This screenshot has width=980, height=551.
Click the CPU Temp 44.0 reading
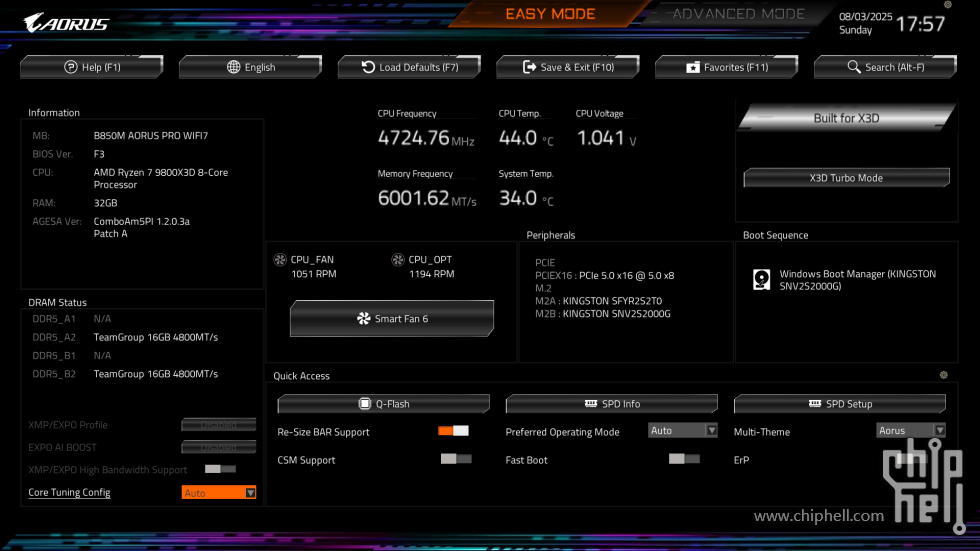pyautogui.click(x=526, y=137)
